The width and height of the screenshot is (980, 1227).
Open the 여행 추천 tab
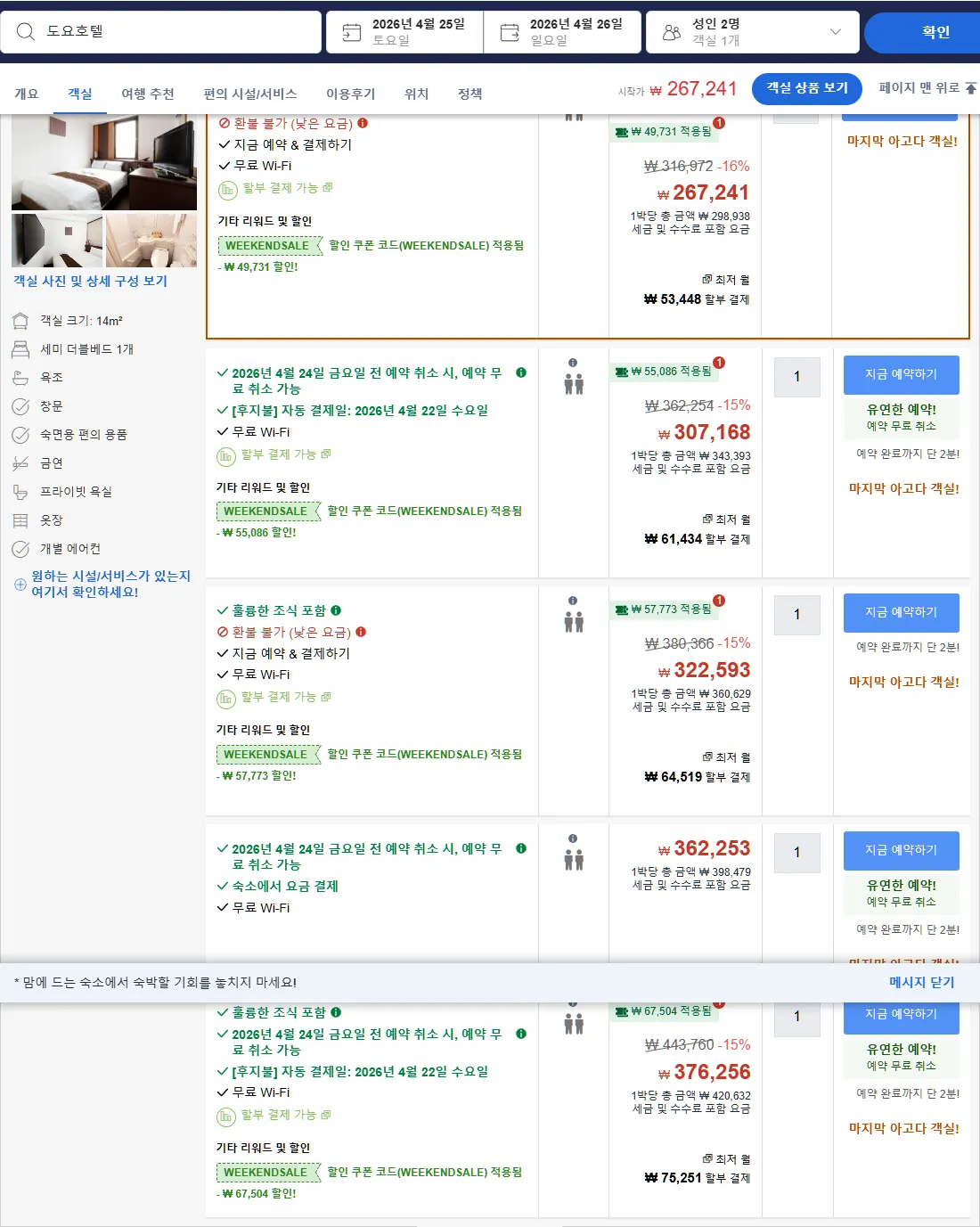148,94
